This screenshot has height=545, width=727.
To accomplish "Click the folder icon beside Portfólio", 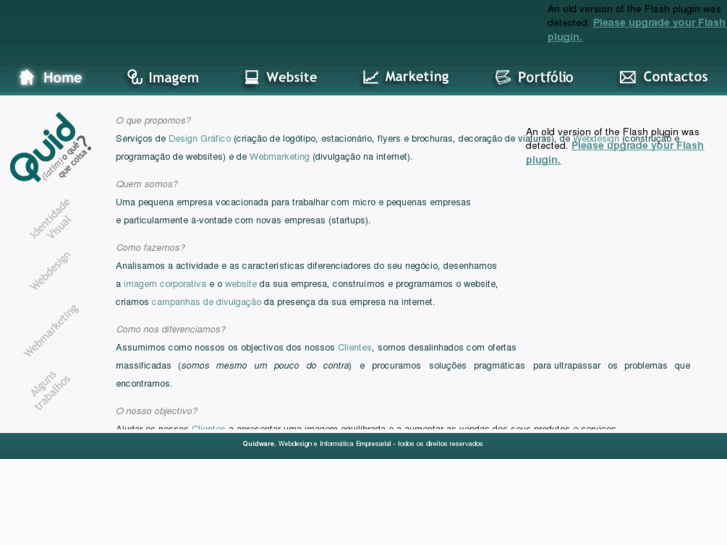I will (503, 77).
